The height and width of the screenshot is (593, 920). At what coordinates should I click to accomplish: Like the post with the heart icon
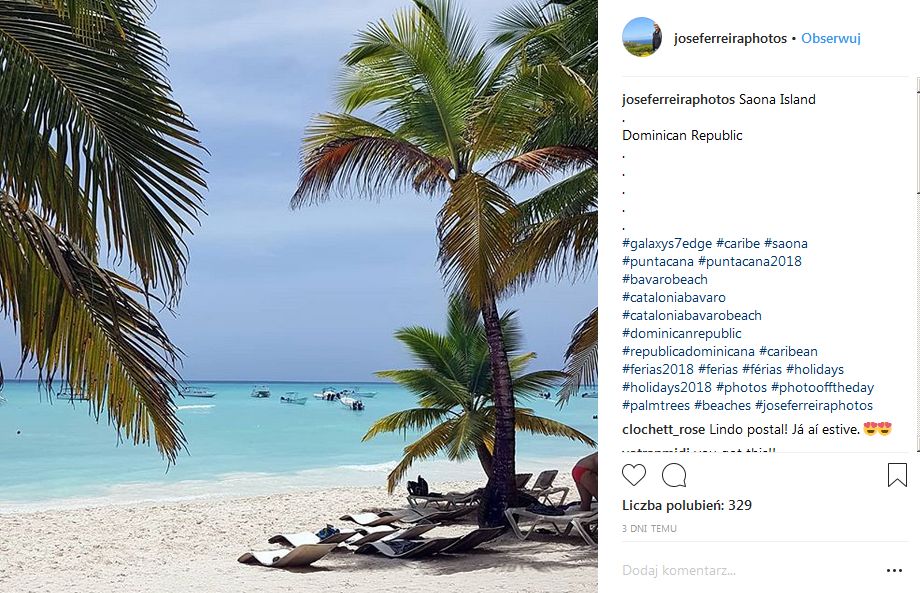pos(634,475)
